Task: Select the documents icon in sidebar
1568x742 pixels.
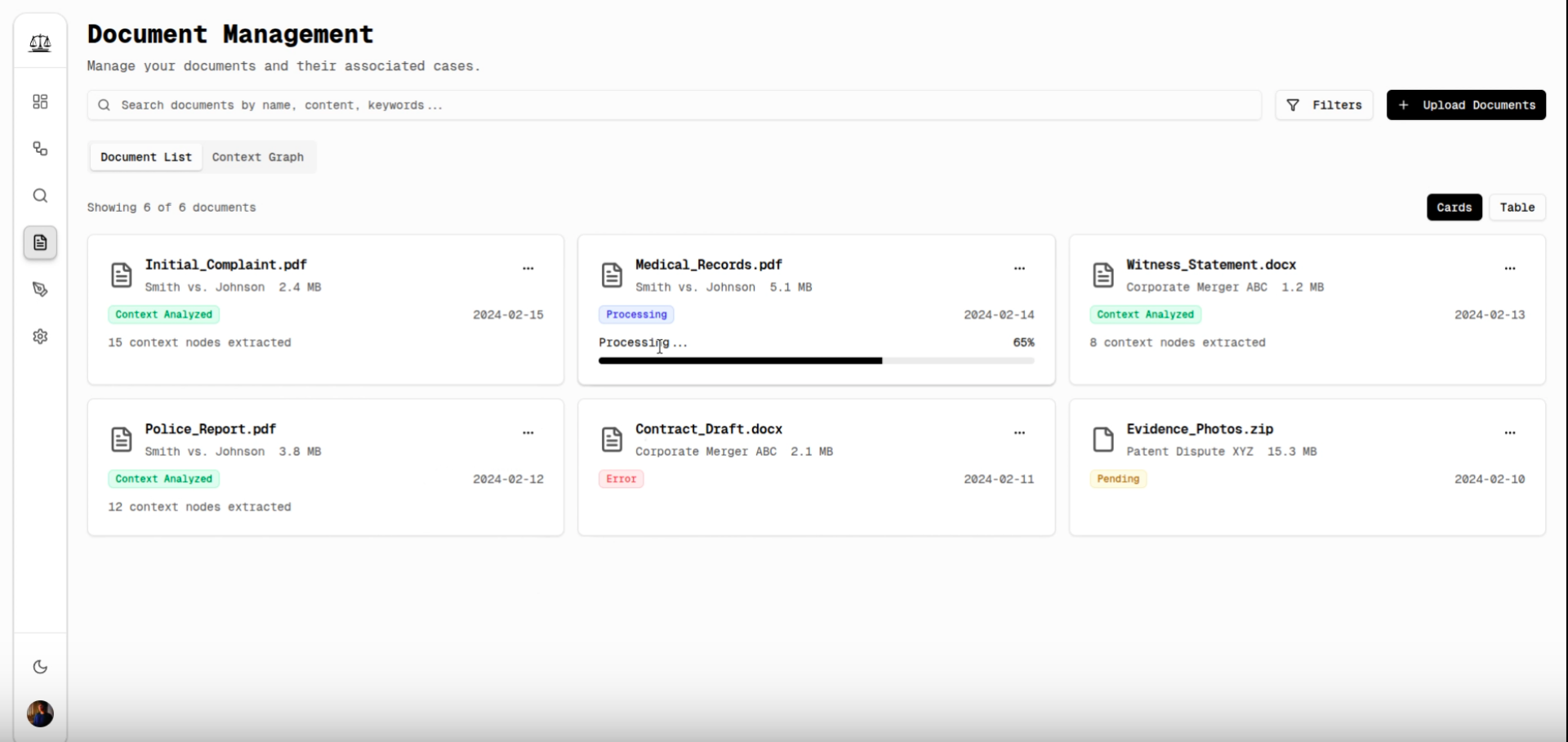Action: 40,243
